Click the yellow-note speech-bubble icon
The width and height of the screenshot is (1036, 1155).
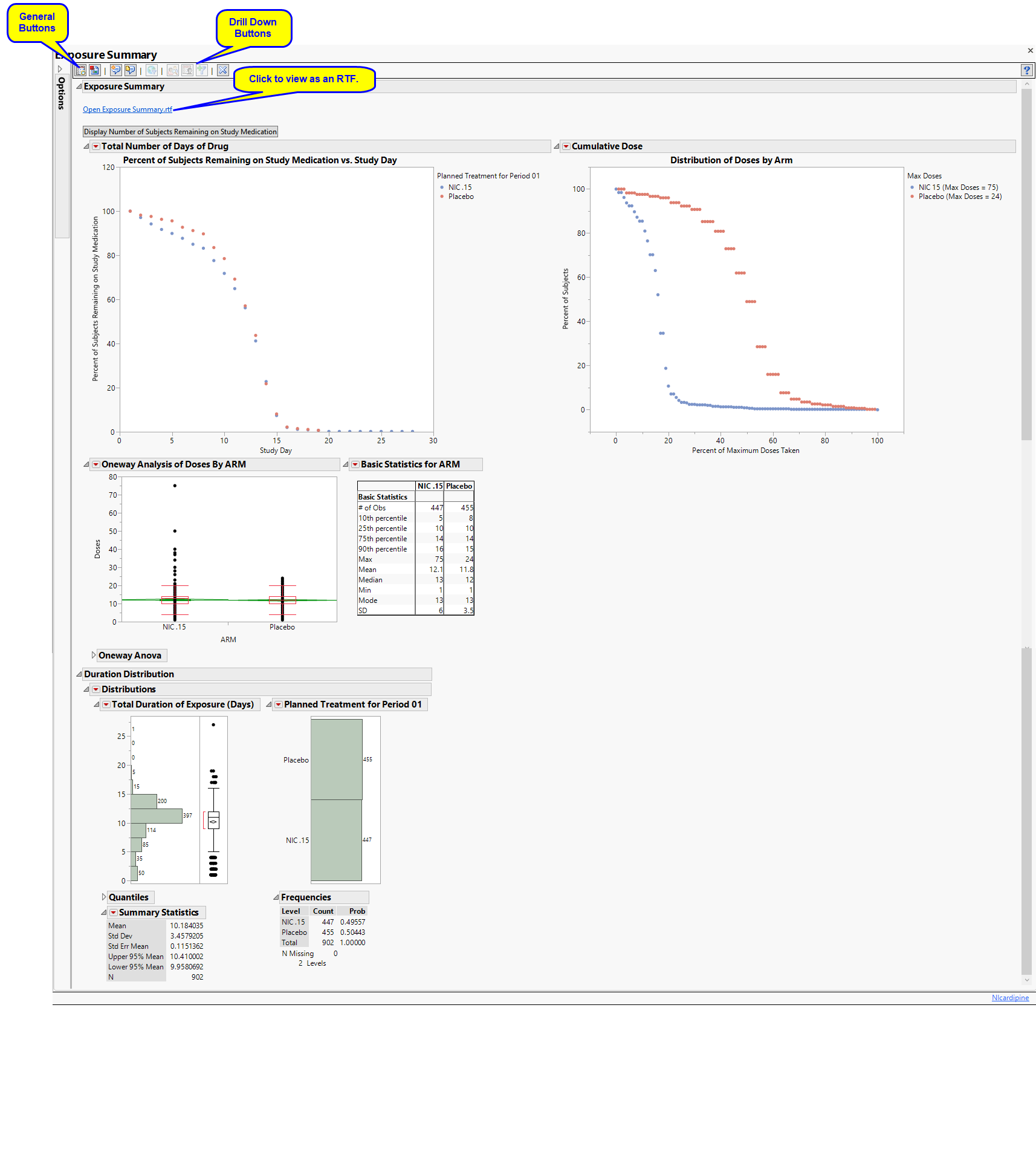tap(130, 70)
